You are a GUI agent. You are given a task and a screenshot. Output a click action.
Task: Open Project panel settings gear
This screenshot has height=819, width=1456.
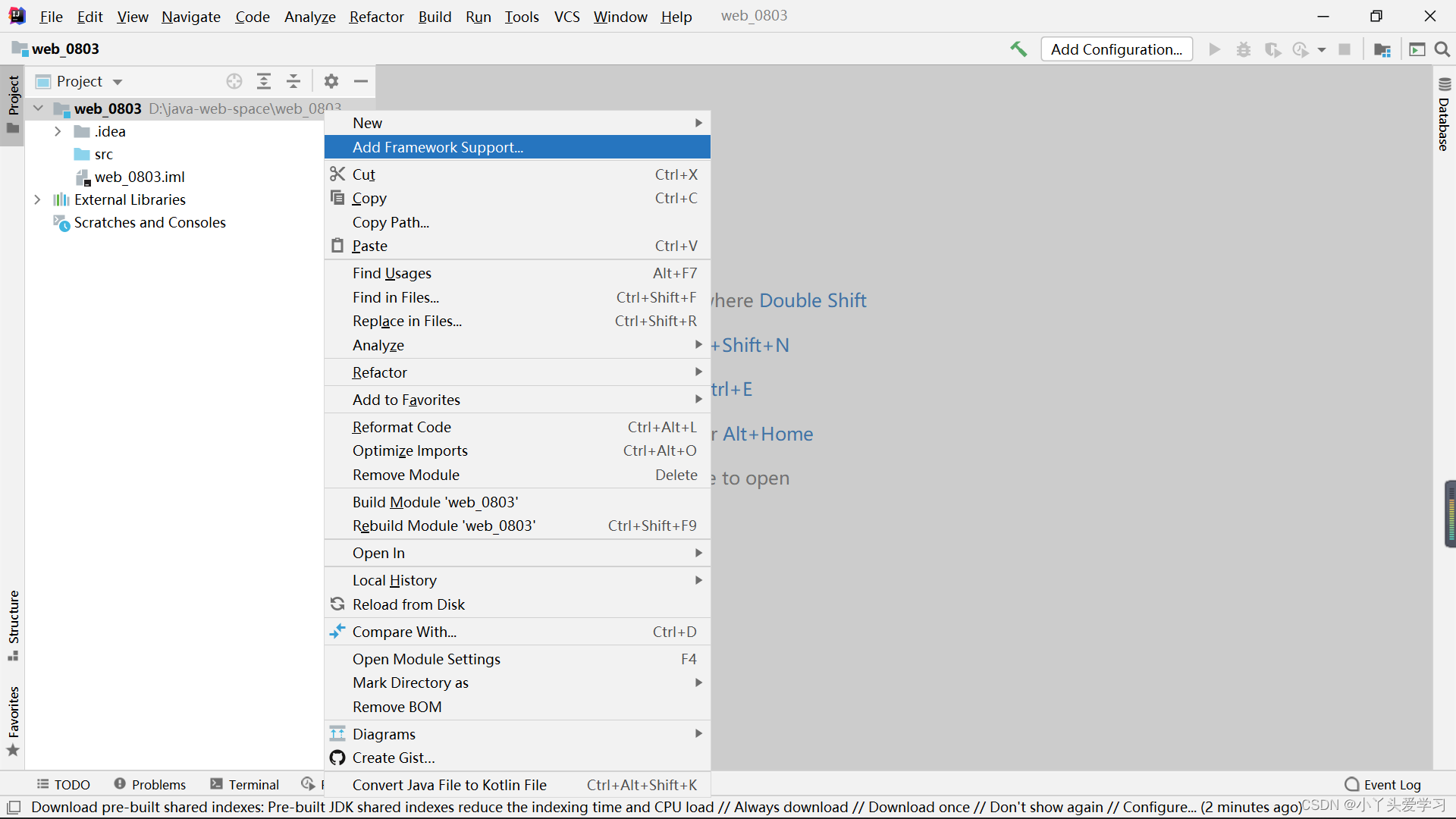331,81
